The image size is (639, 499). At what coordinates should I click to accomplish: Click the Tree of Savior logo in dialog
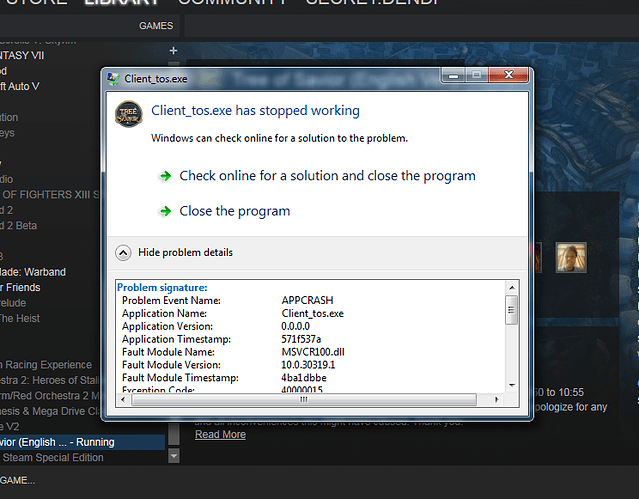click(128, 116)
